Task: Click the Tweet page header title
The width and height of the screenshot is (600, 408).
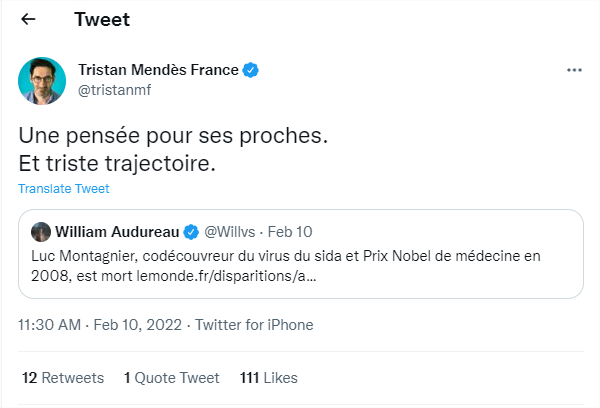Action: [x=101, y=20]
